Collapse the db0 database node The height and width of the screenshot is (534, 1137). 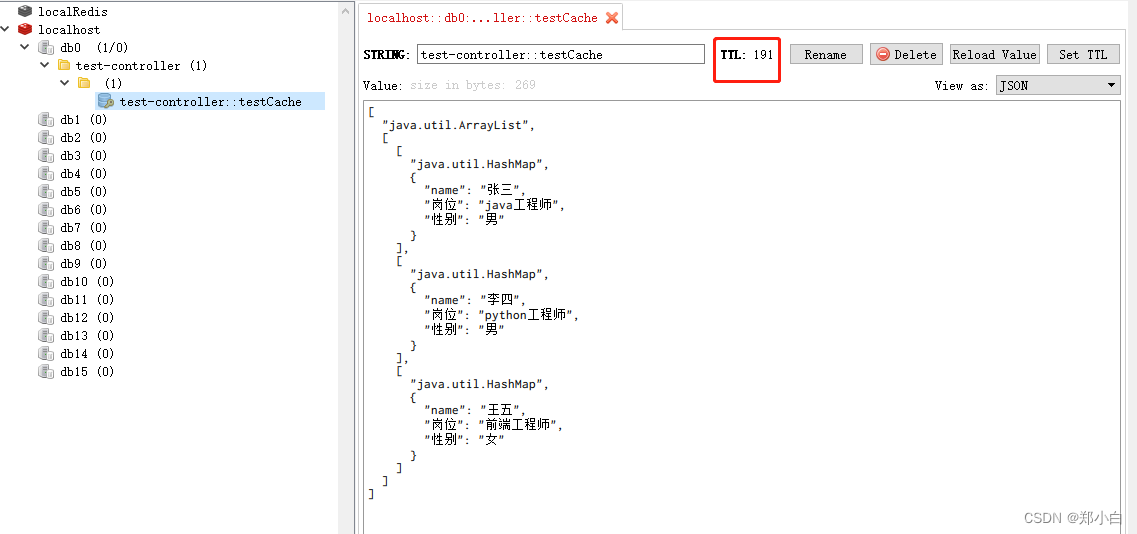[x=25, y=47]
